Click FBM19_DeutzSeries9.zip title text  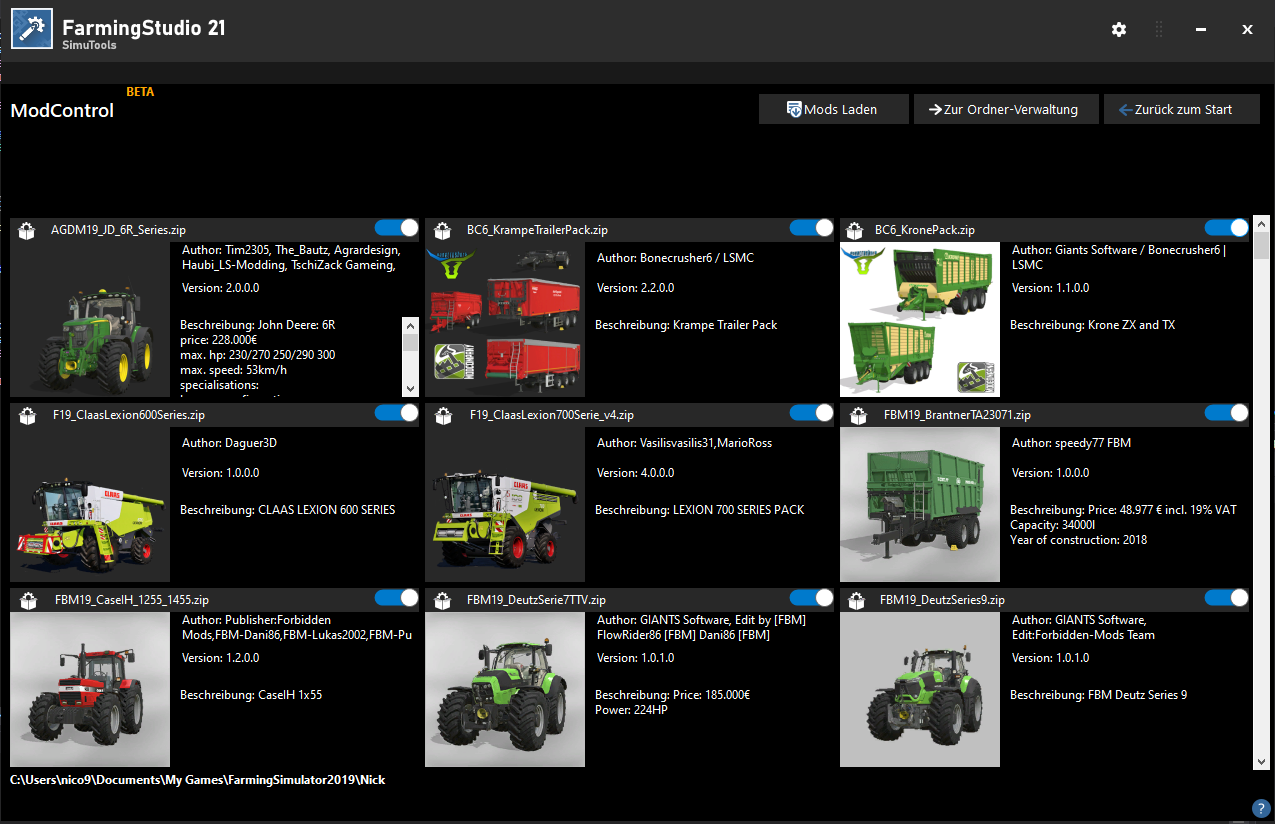(942, 600)
